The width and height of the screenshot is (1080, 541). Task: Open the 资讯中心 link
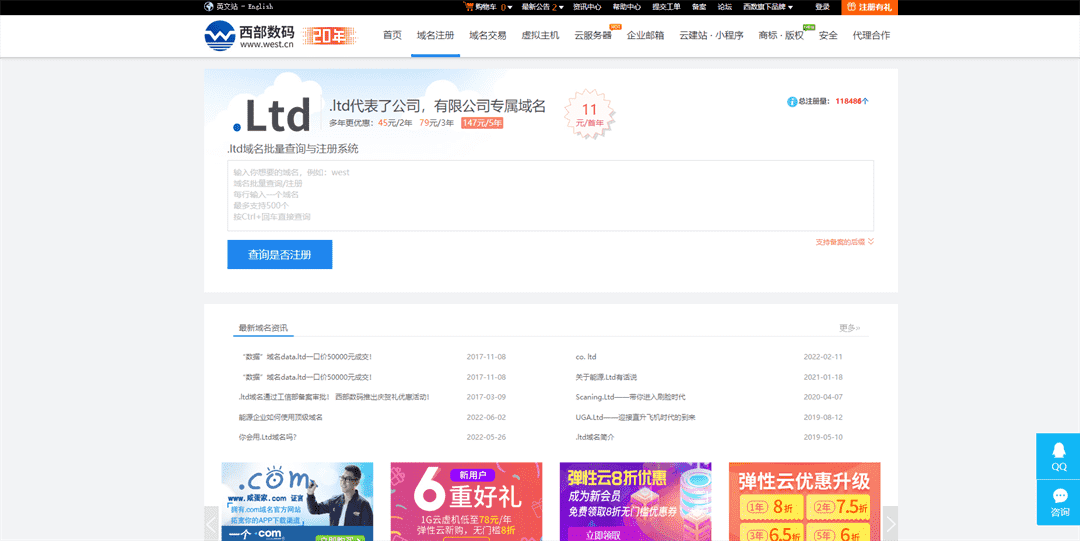[x=588, y=7]
